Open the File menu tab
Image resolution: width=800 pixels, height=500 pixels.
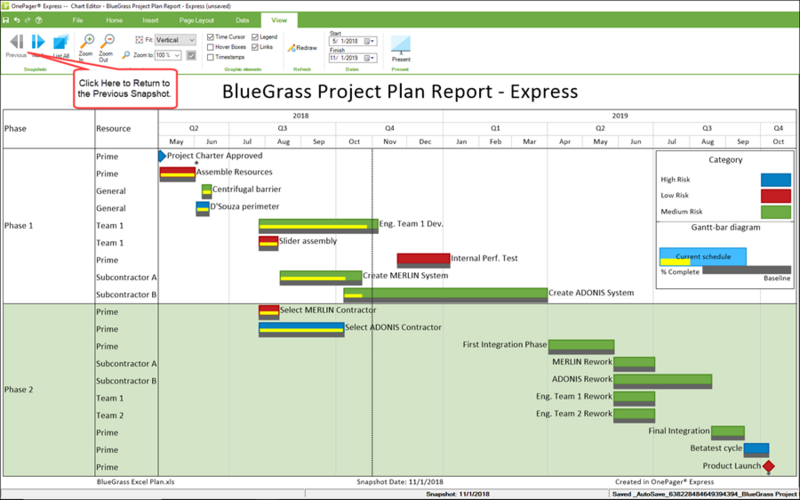click(78, 20)
